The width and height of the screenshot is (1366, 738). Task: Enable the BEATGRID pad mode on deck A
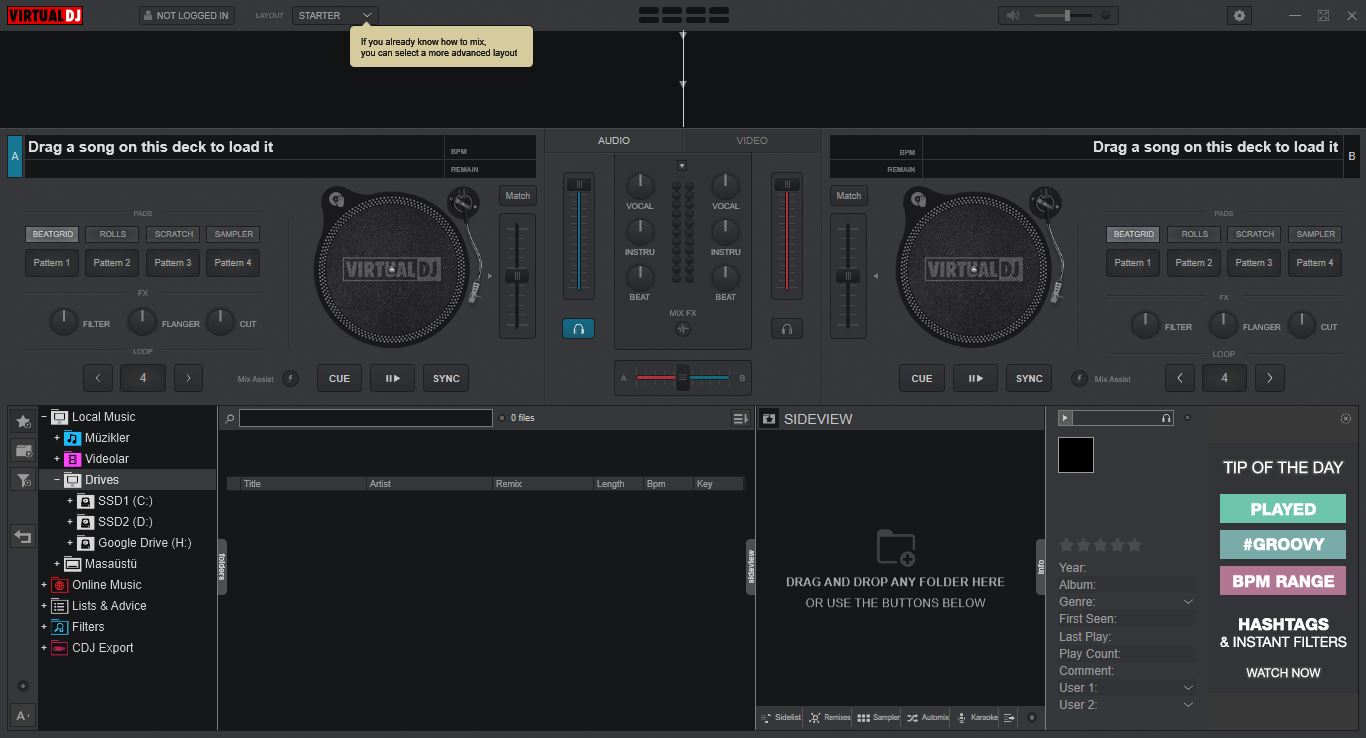[x=52, y=234]
